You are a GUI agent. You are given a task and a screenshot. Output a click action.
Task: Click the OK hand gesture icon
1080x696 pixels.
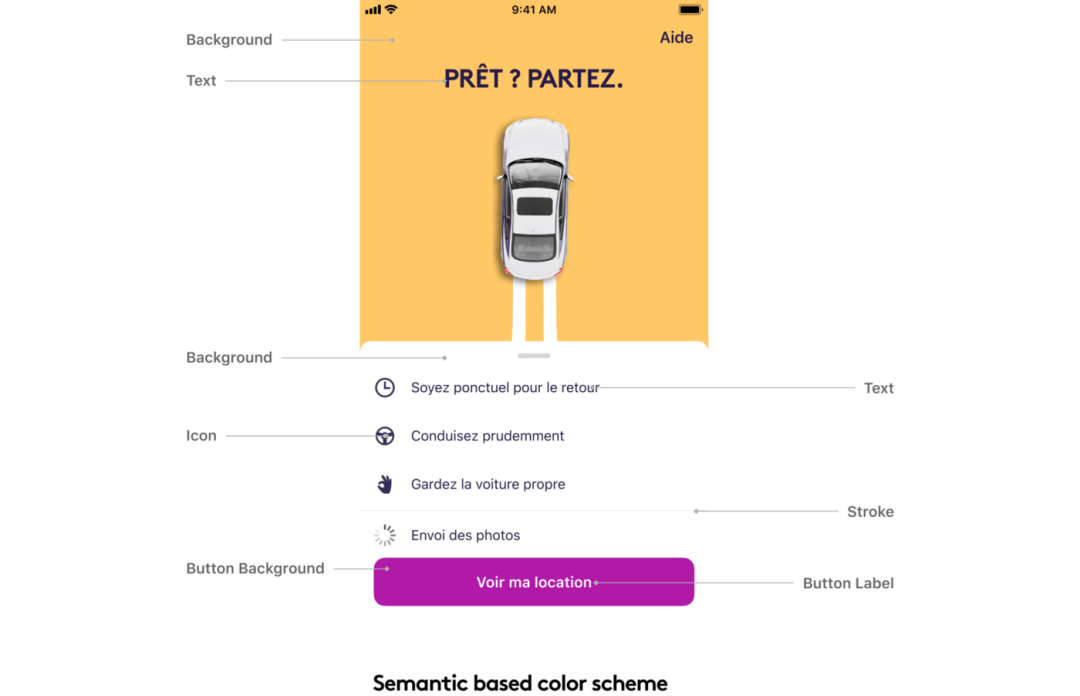(385, 484)
